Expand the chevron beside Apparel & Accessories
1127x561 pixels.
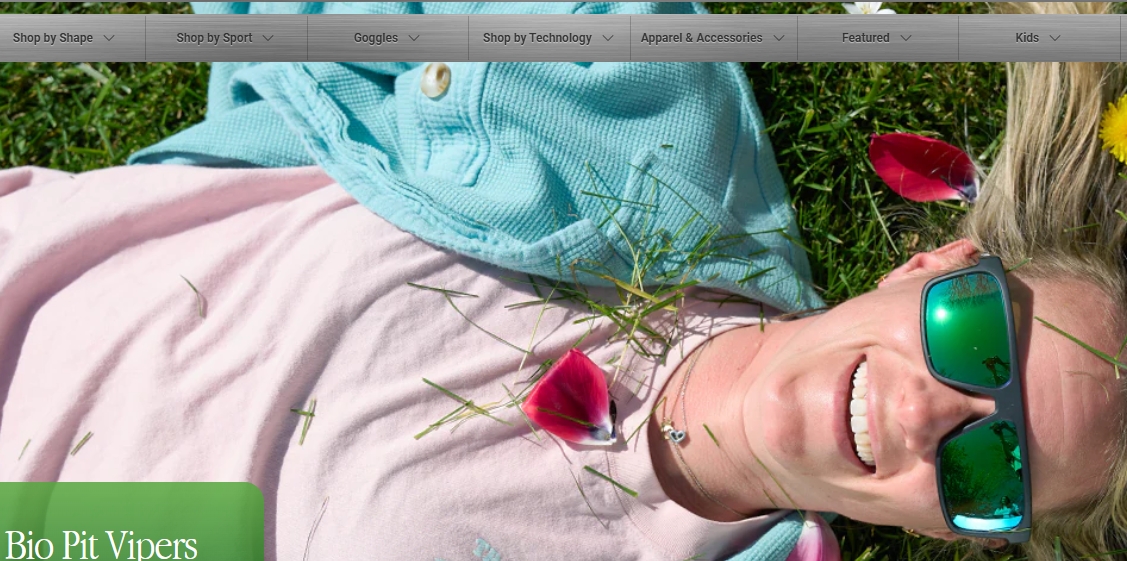[x=778, y=38]
